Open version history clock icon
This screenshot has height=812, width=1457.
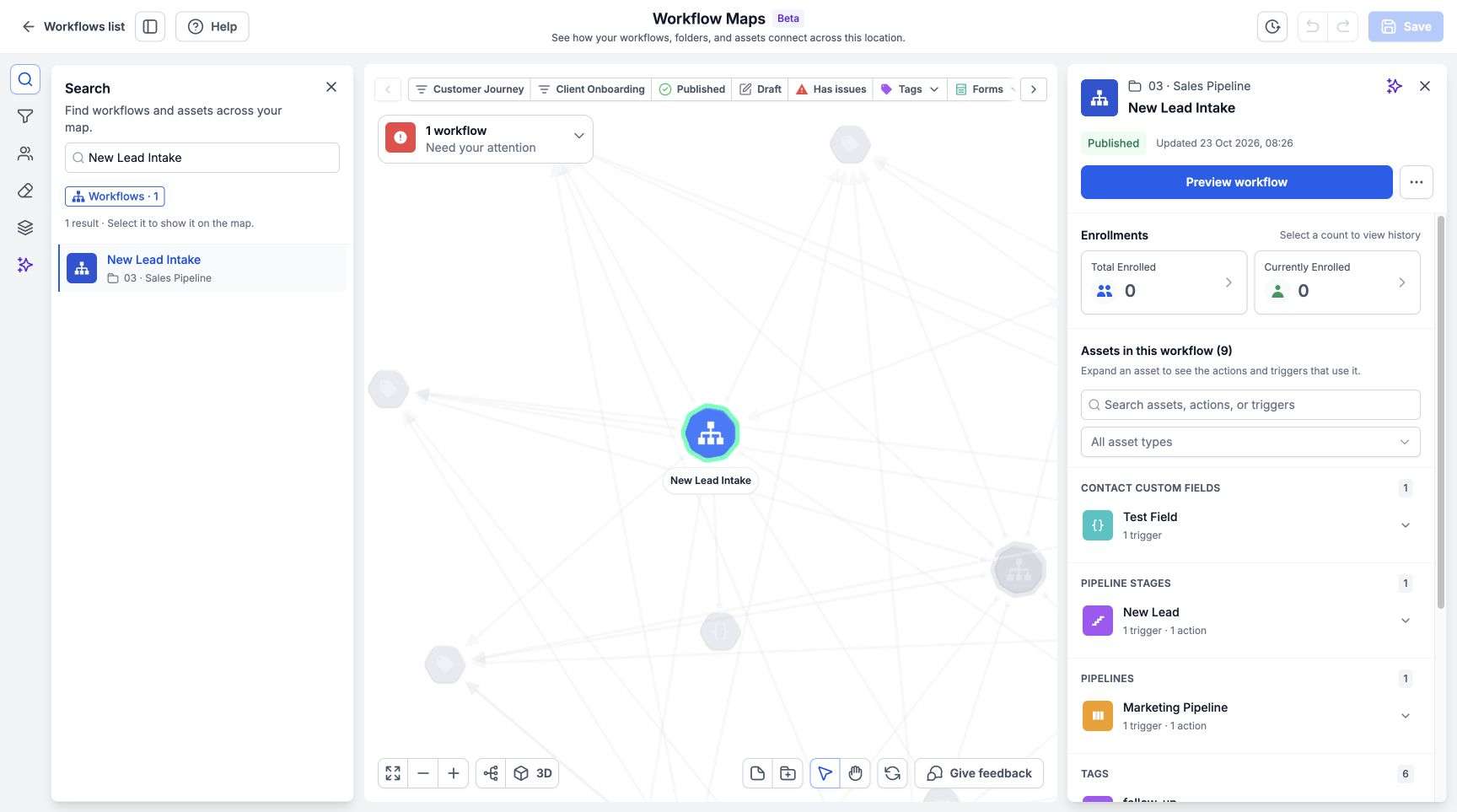(x=1272, y=26)
